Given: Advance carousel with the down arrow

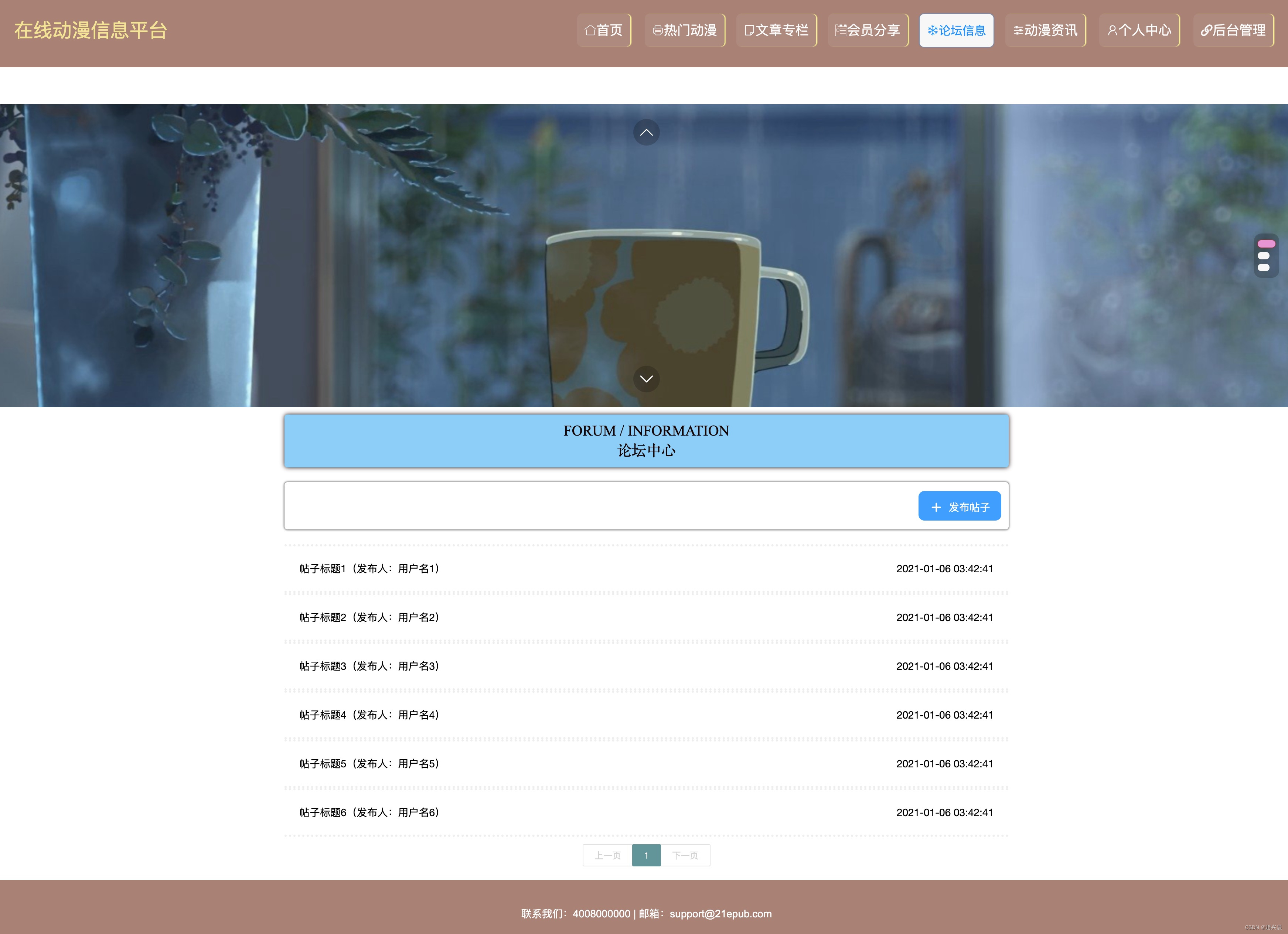Looking at the screenshot, I should pos(646,379).
